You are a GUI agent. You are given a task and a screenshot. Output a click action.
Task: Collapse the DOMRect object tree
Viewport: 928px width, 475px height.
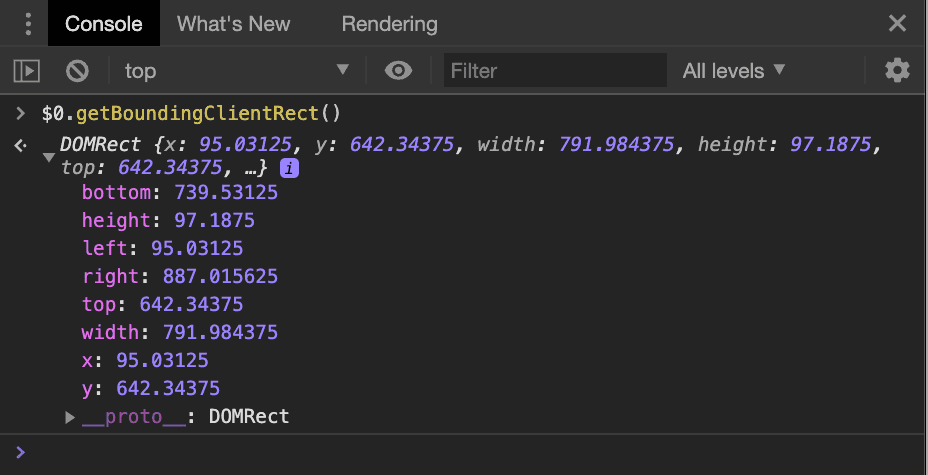click(x=48, y=158)
